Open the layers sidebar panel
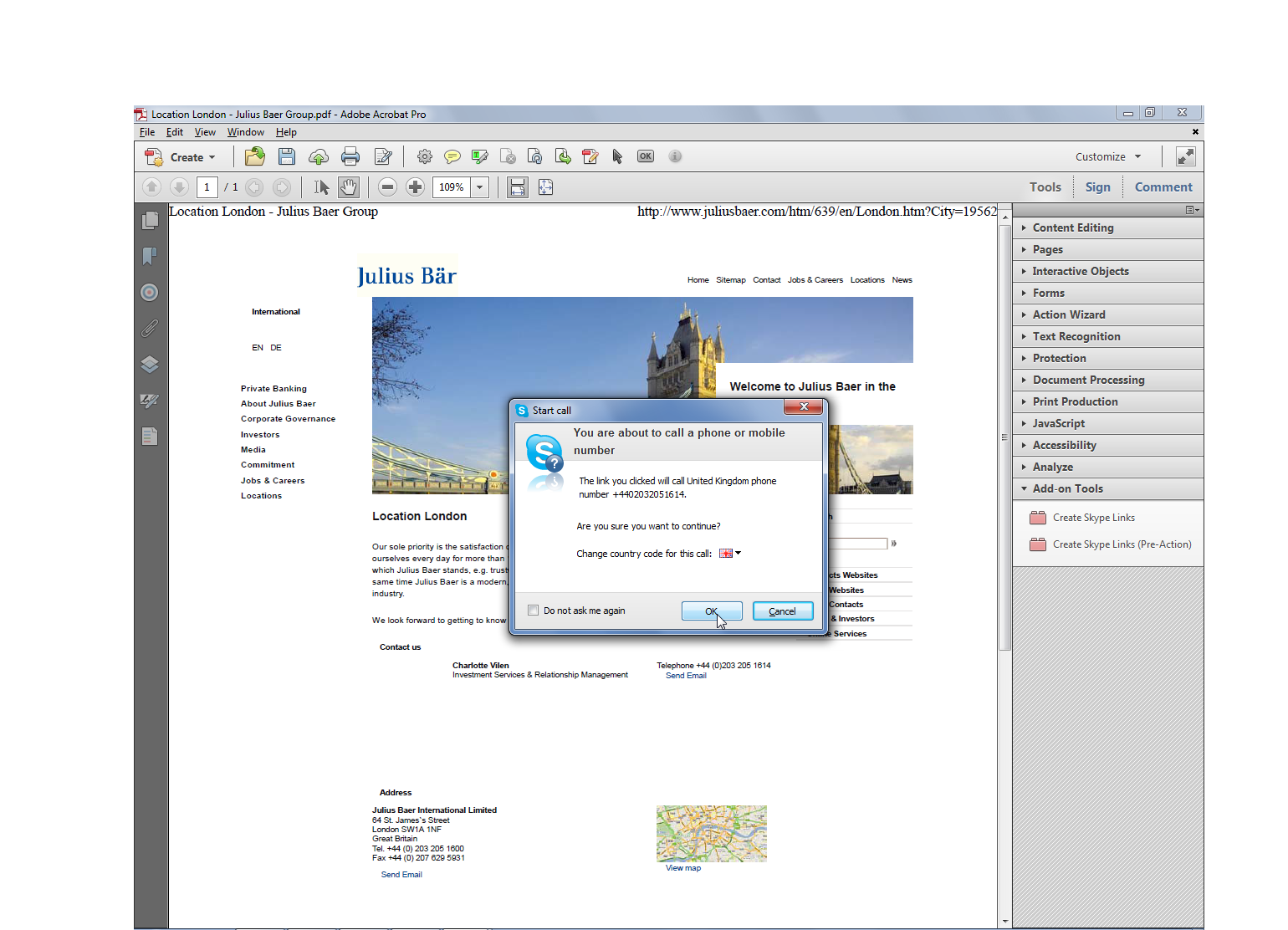 pos(150,364)
